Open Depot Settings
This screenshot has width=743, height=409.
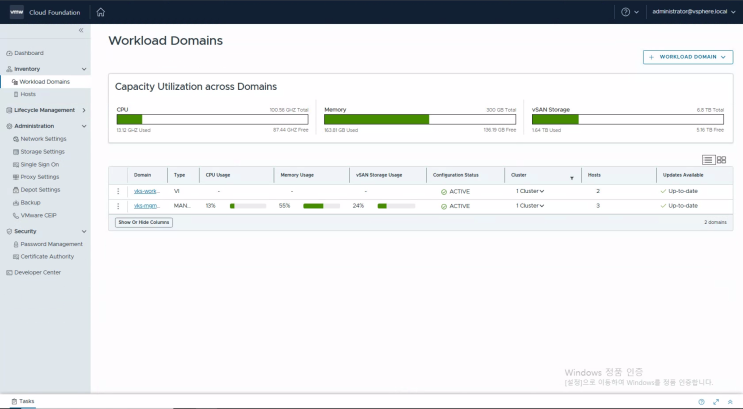36,190
